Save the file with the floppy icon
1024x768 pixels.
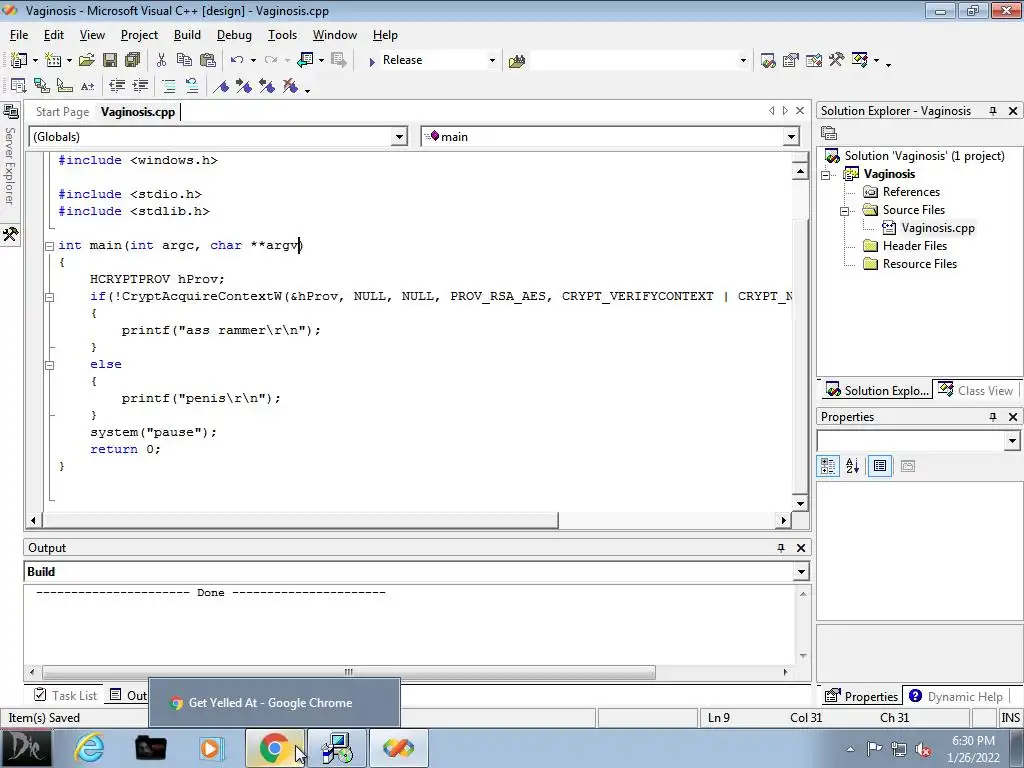(110, 60)
